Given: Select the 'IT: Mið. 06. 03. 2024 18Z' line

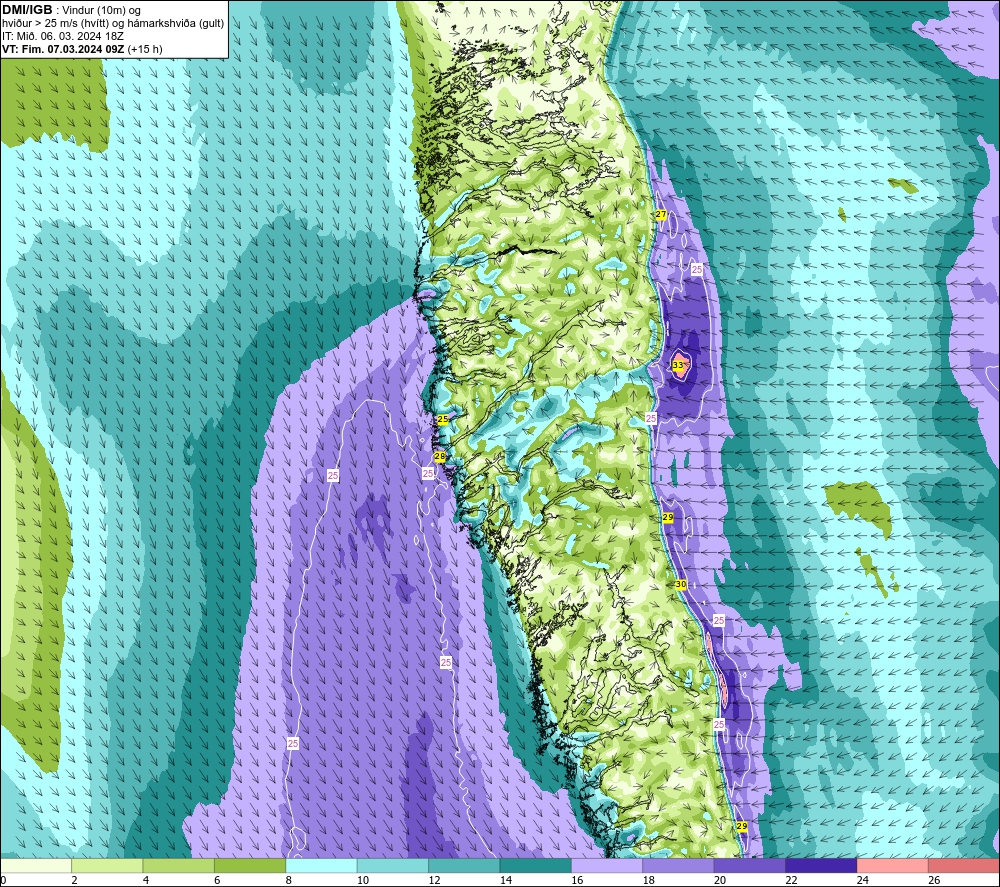Looking at the screenshot, I should [x=62, y=36].
